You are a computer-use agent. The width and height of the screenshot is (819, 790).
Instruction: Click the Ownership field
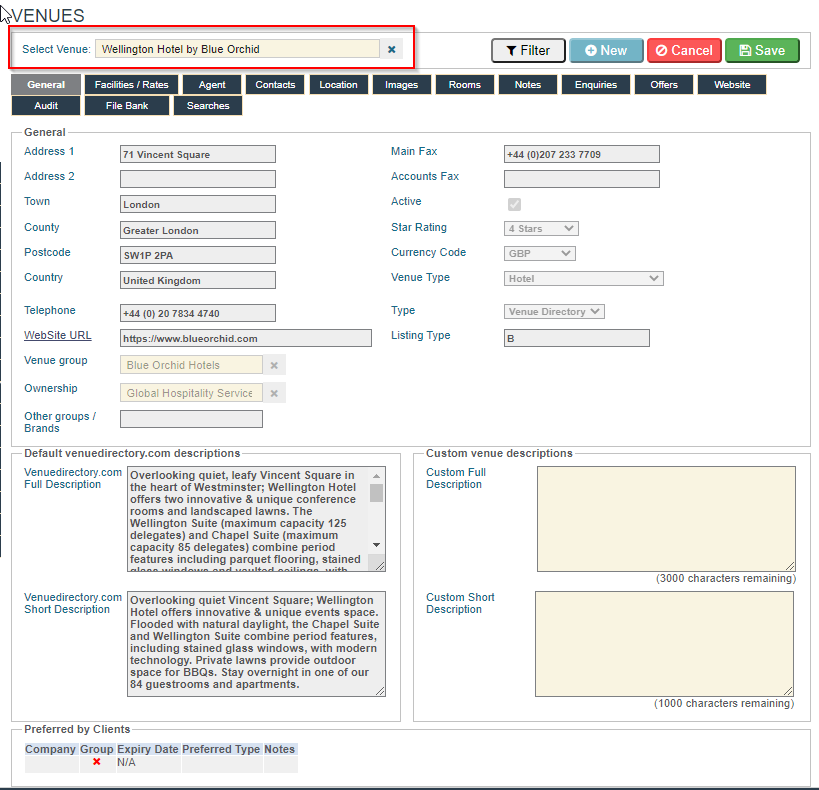191,393
